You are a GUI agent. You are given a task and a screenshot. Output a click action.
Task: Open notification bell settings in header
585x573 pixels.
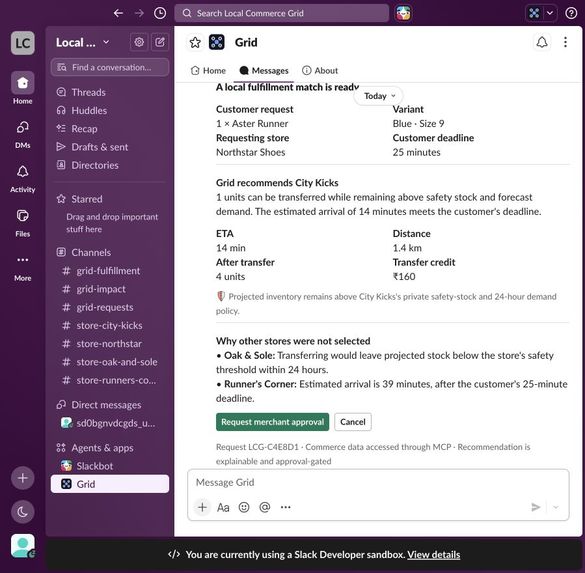pos(542,42)
